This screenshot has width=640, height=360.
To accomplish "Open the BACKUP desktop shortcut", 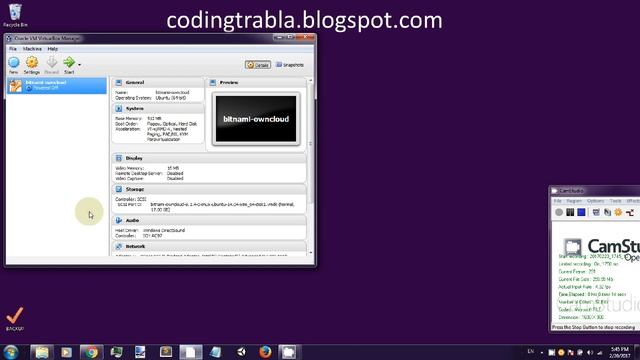I will pos(15,319).
